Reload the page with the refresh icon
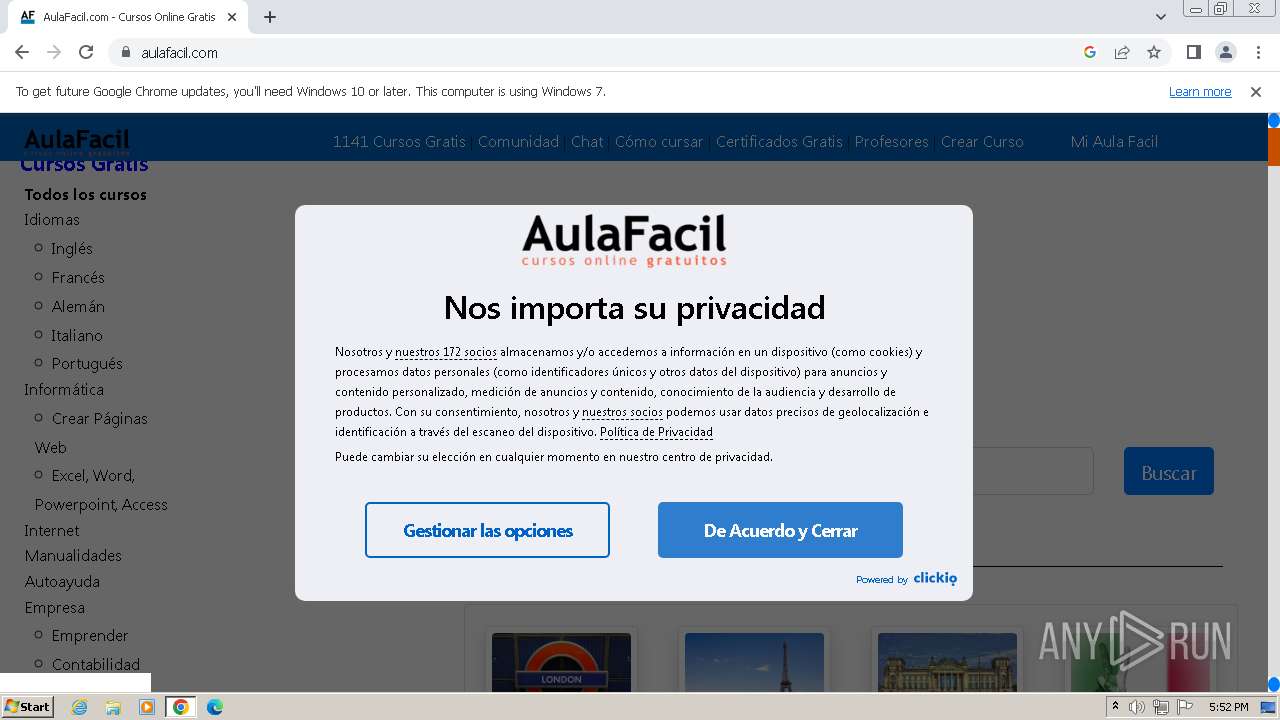The width and height of the screenshot is (1280, 720). coord(86,52)
